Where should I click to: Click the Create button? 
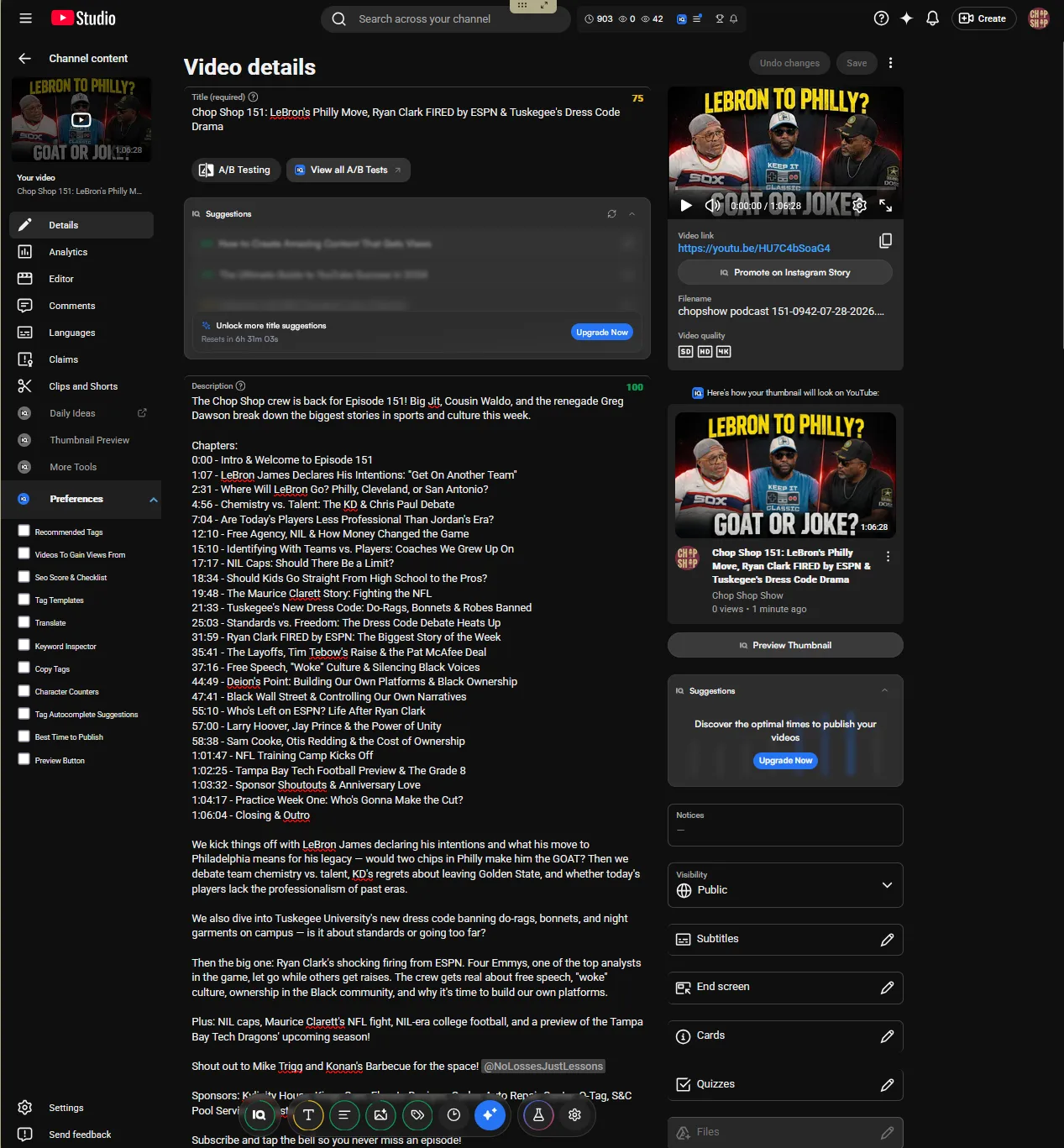tap(983, 18)
